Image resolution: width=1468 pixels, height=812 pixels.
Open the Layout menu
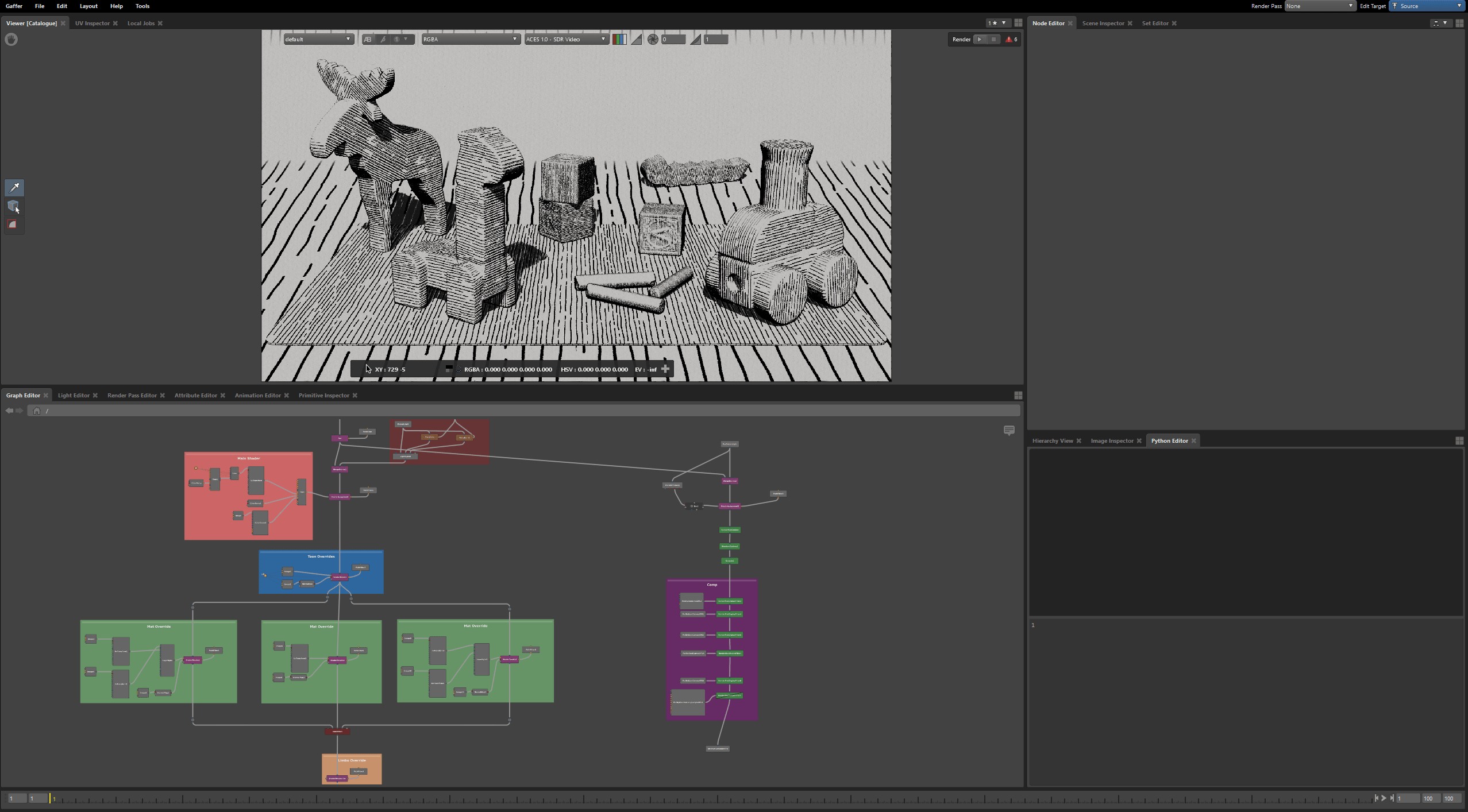pos(88,6)
